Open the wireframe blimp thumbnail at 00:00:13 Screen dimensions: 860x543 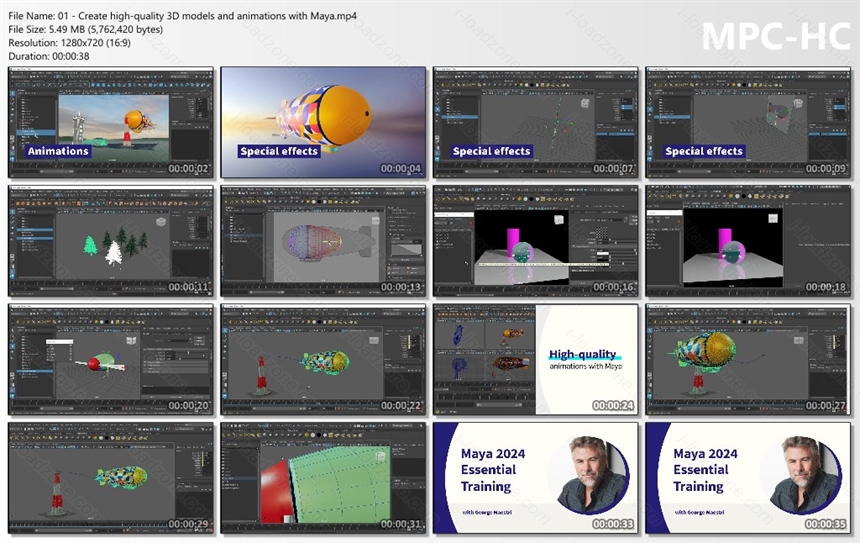click(323, 241)
